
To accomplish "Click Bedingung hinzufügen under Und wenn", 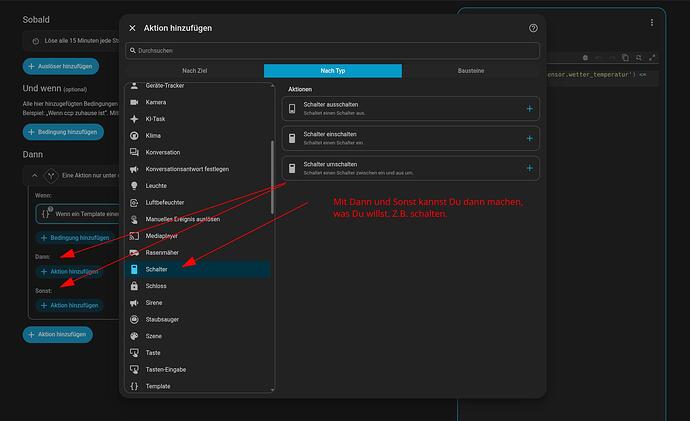I will tap(63, 132).
